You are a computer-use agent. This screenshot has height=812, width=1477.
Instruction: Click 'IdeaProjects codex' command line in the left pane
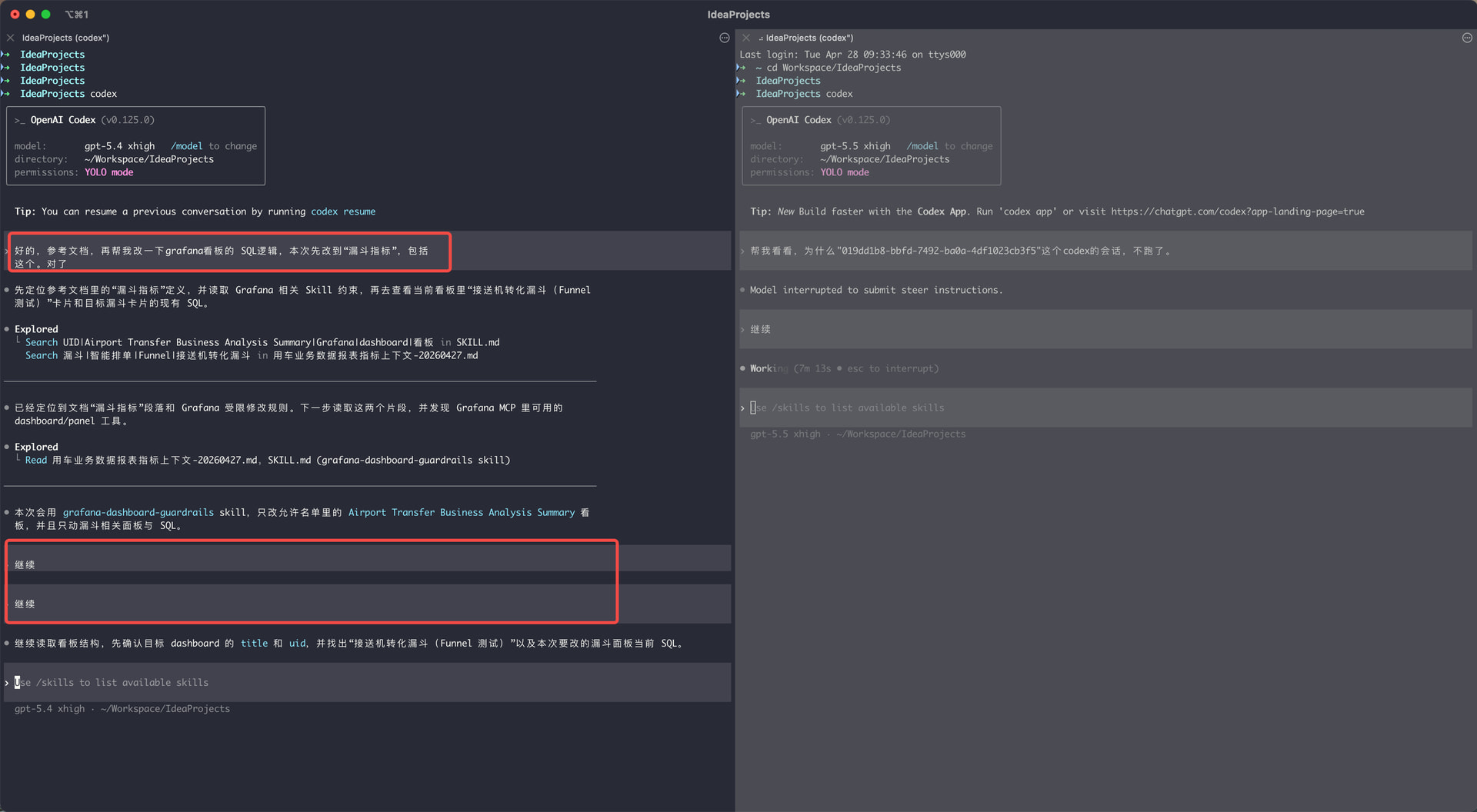(68, 94)
